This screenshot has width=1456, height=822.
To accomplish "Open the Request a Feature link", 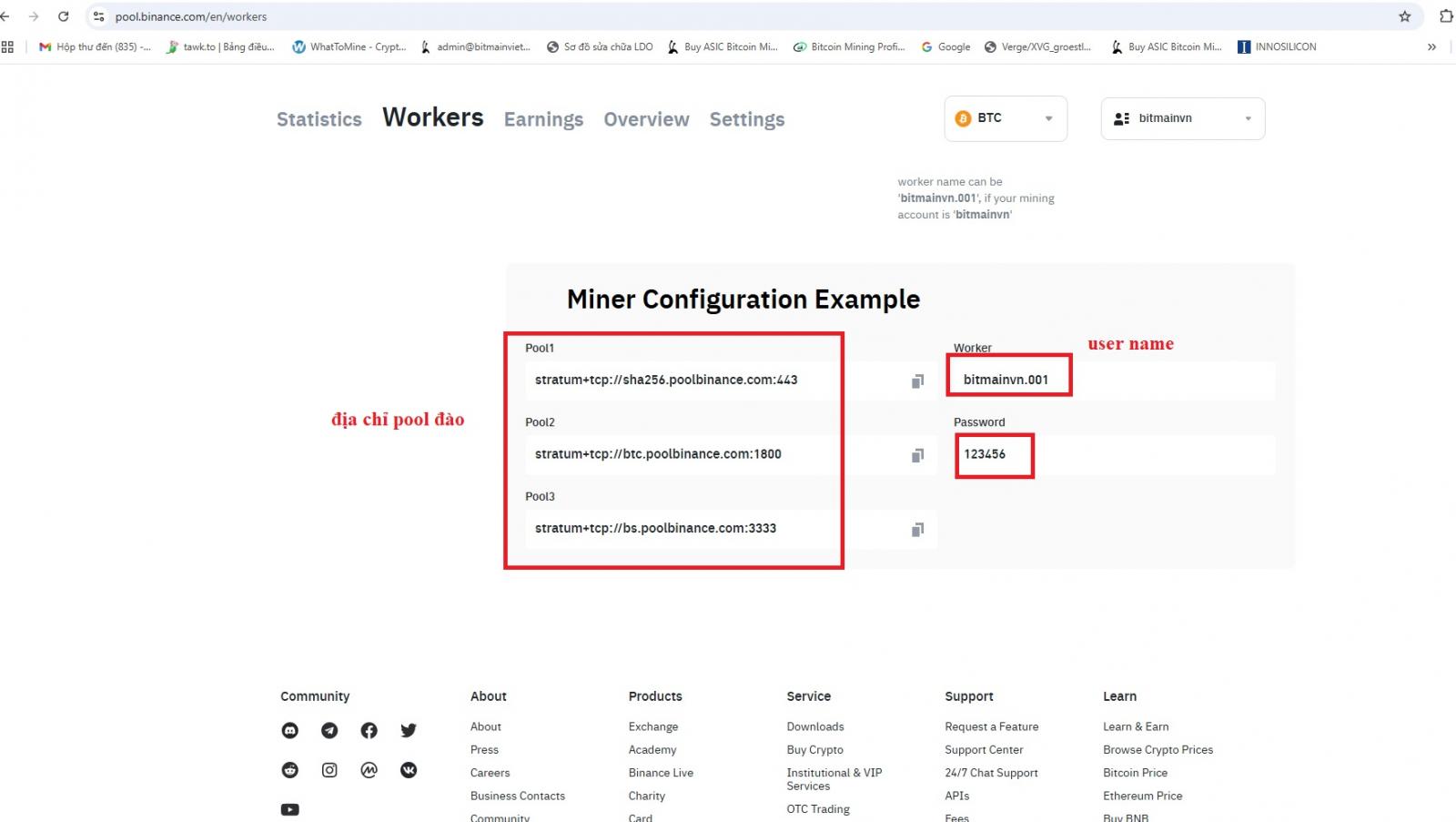I will (x=991, y=726).
